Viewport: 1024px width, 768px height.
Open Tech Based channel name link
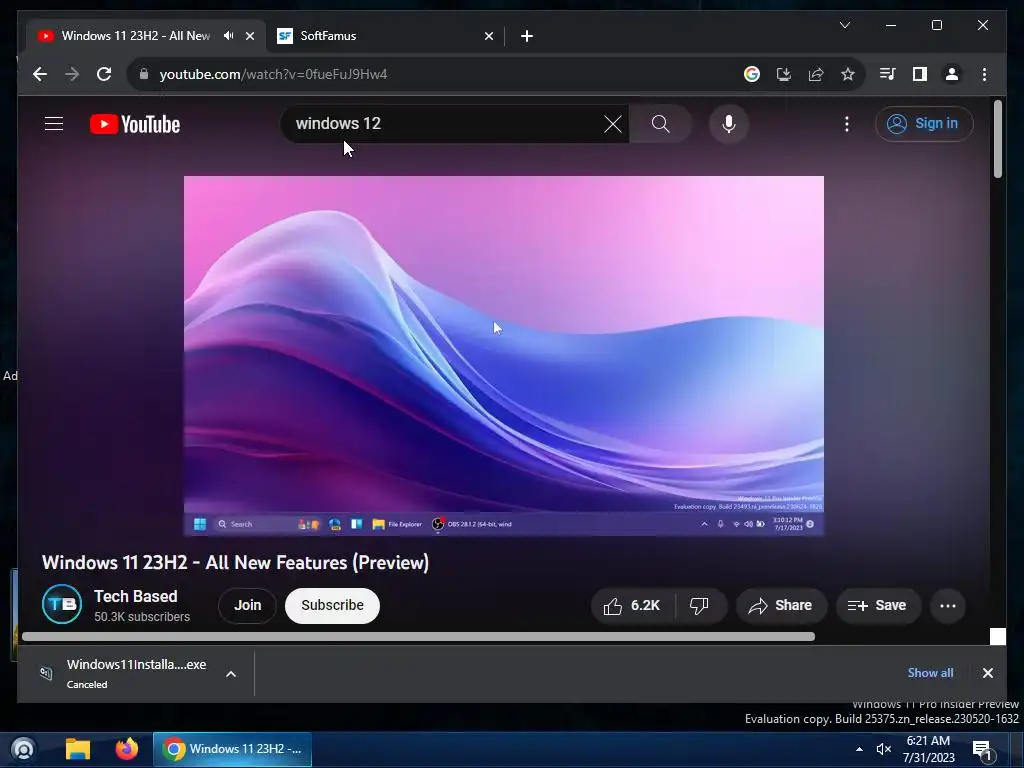point(136,596)
